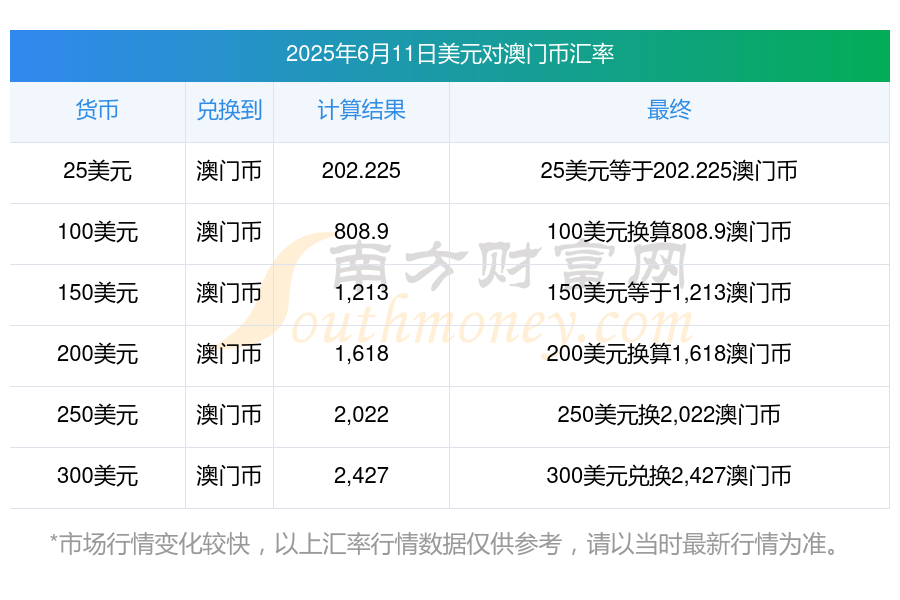Image resolution: width=900 pixels, height=600 pixels.
Task: Click the text 100美元换算808.9澳门币
Action: tap(669, 232)
